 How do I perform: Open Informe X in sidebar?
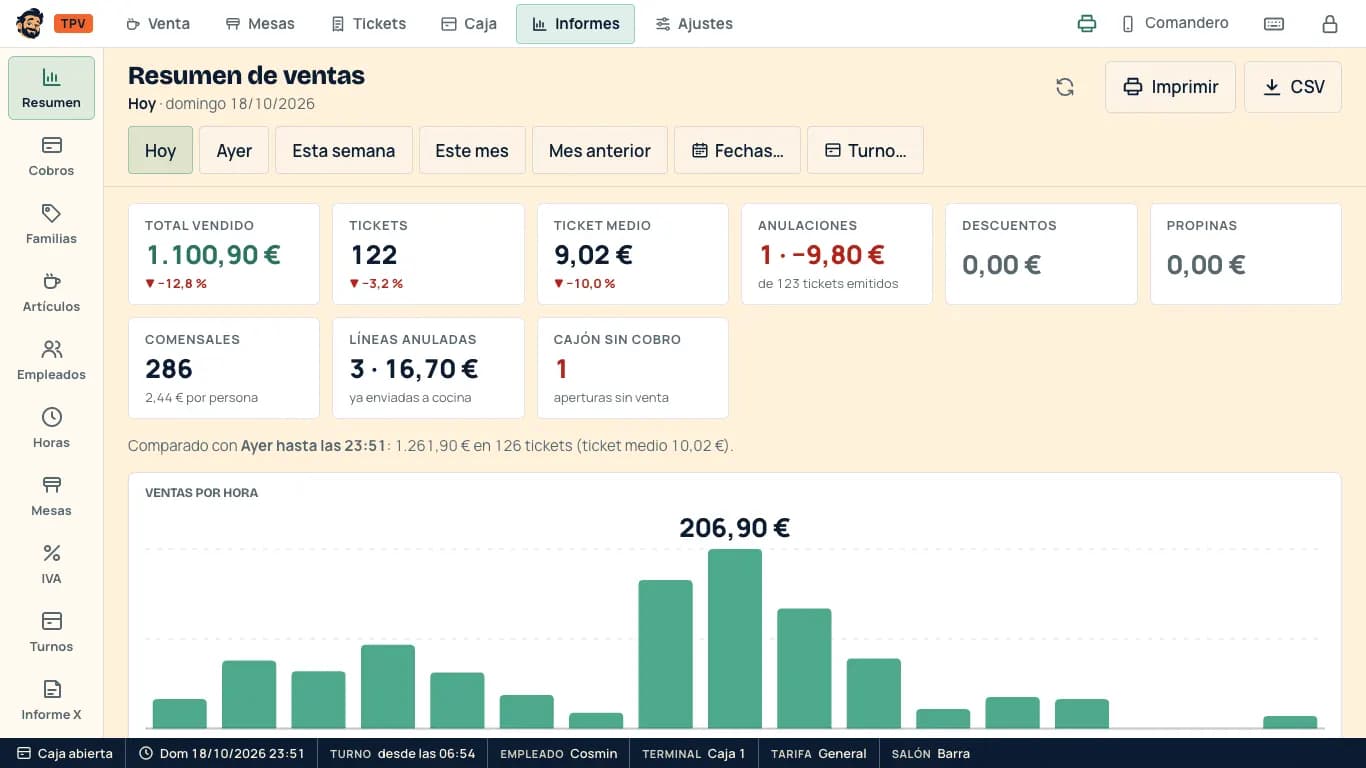pyautogui.click(x=51, y=700)
